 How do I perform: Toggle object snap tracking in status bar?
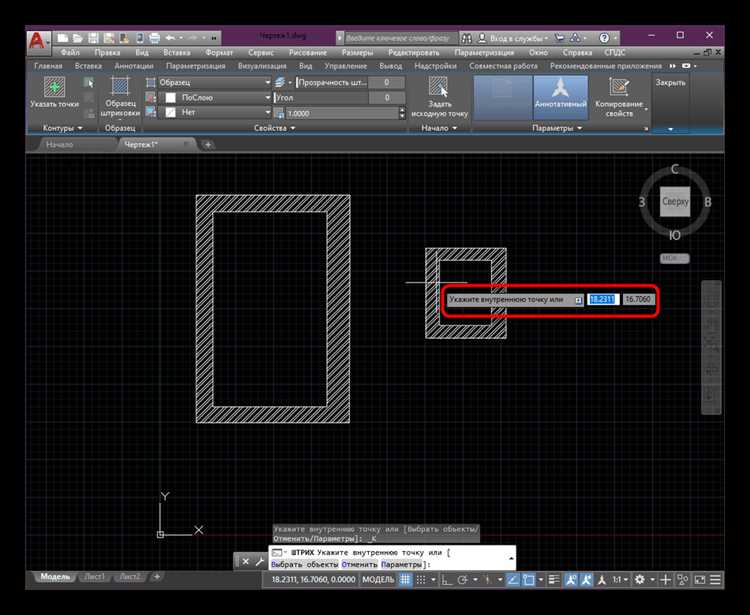pos(513,580)
